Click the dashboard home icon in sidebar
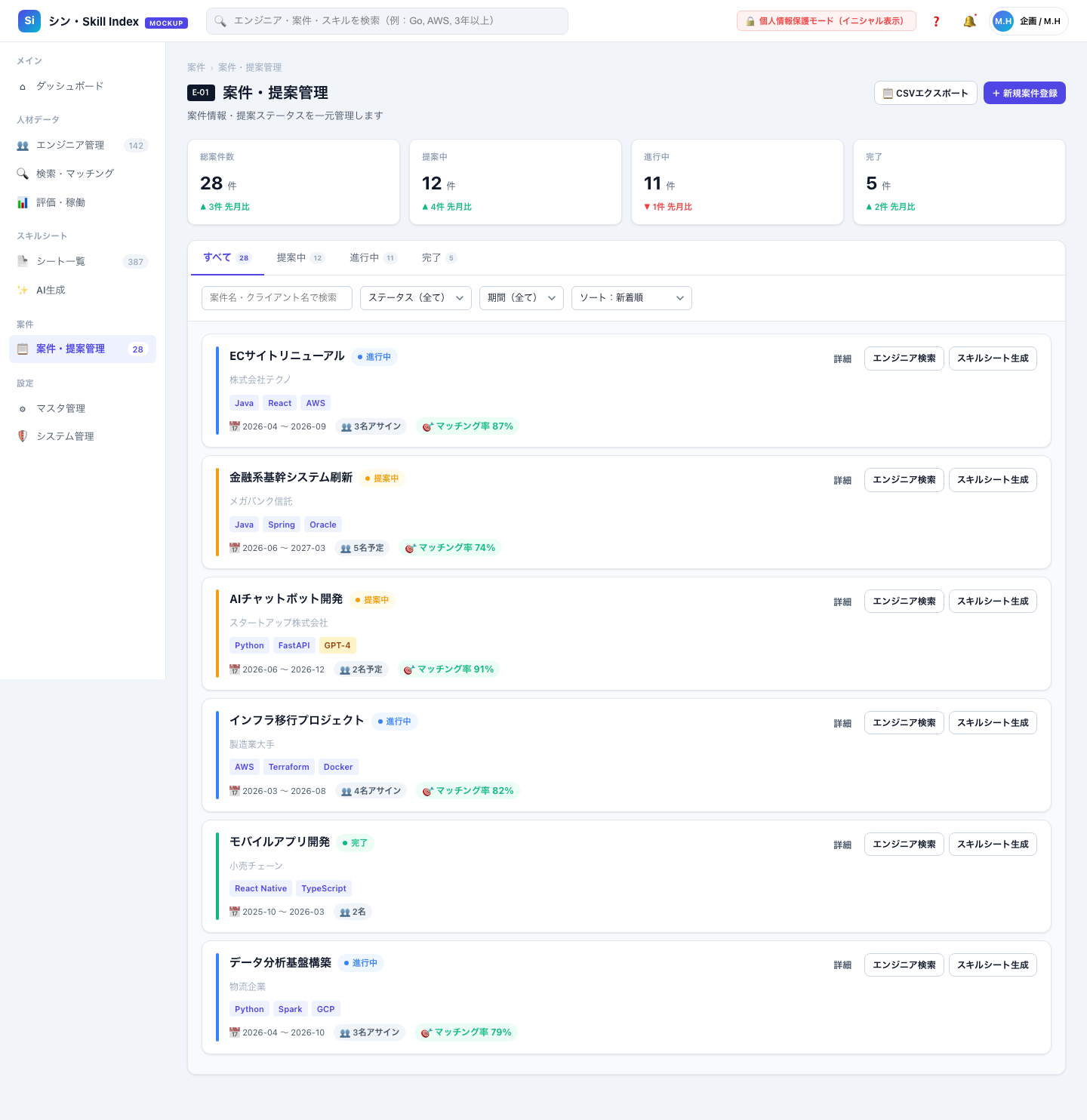1087x1120 pixels. tap(23, 87)
